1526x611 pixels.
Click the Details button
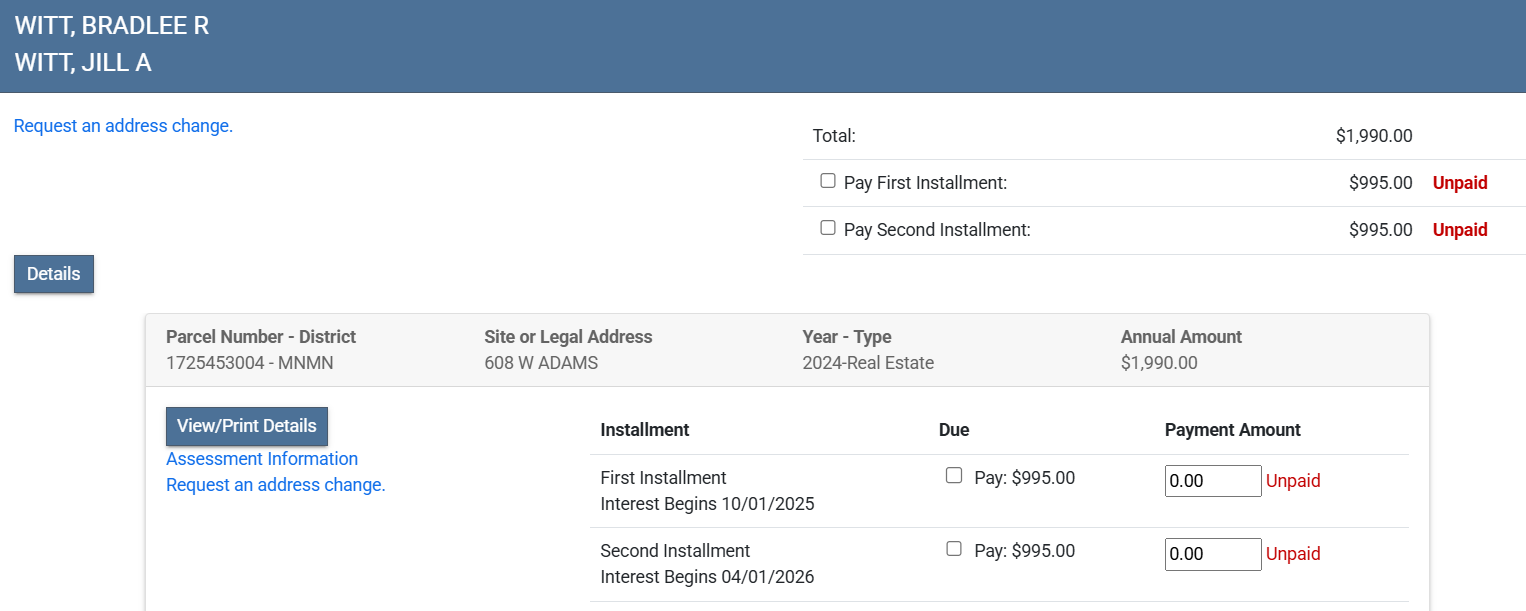[x=54, y=274]
